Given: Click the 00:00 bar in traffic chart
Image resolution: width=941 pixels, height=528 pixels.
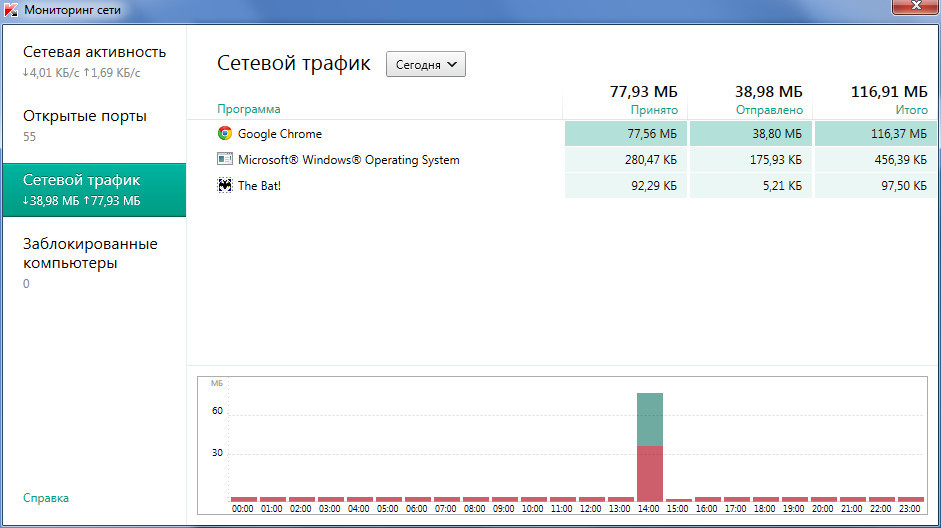Looking at the screenshot, I should click(x=243, y=498).
